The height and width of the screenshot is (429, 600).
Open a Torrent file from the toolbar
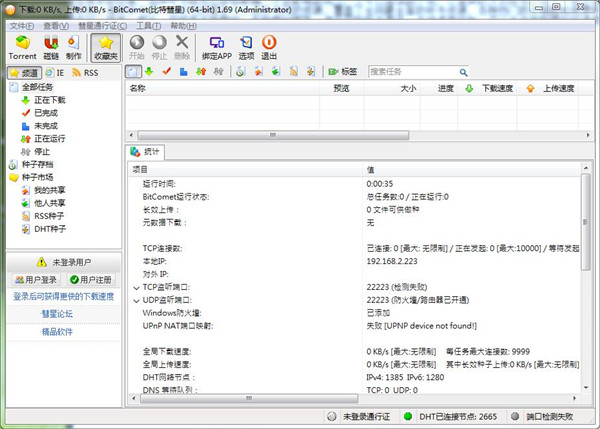tap(22, 48)
